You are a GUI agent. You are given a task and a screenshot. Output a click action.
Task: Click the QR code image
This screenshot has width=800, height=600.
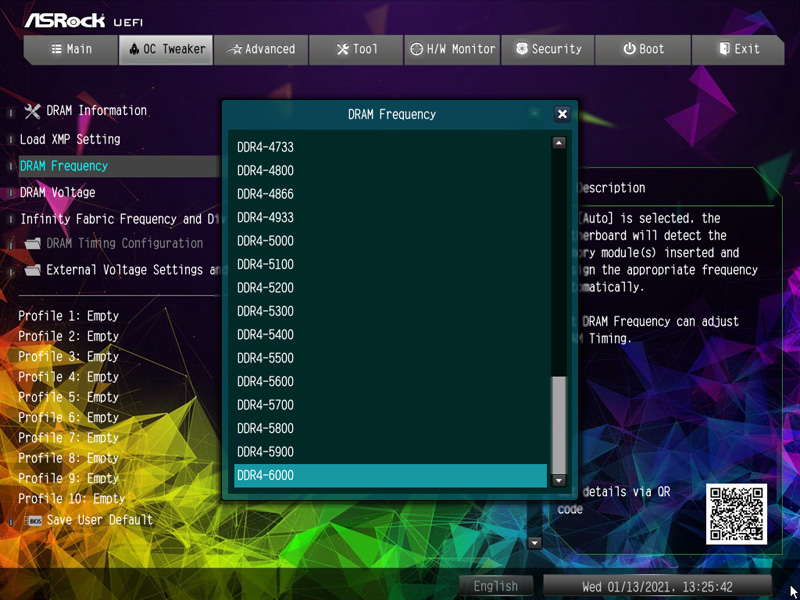click(736, 514)
